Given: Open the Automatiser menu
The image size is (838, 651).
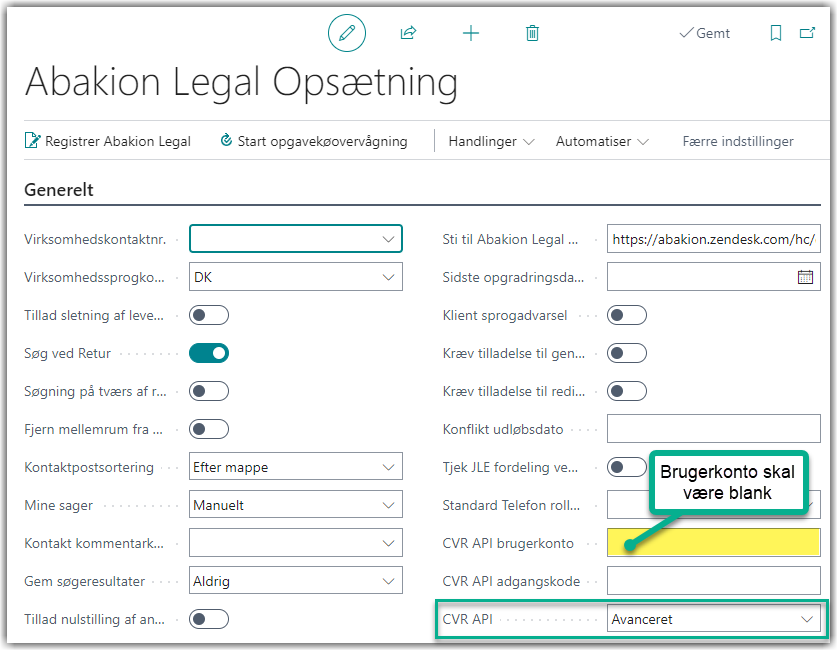Looking at the screenshot, I should [602, 141].
